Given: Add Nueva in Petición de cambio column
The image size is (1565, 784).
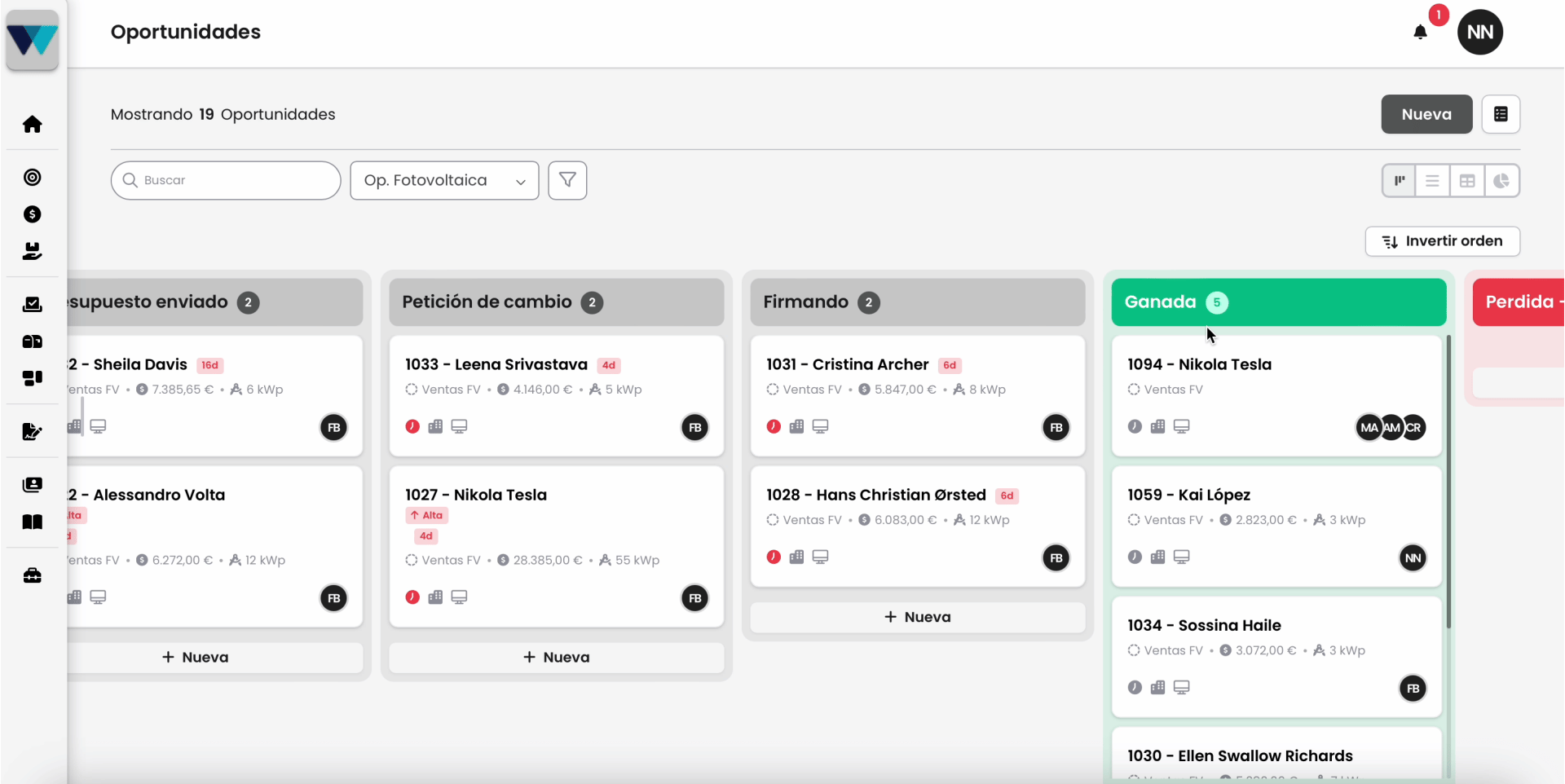Looking at the screenshot, I should (x=557, y=657).
